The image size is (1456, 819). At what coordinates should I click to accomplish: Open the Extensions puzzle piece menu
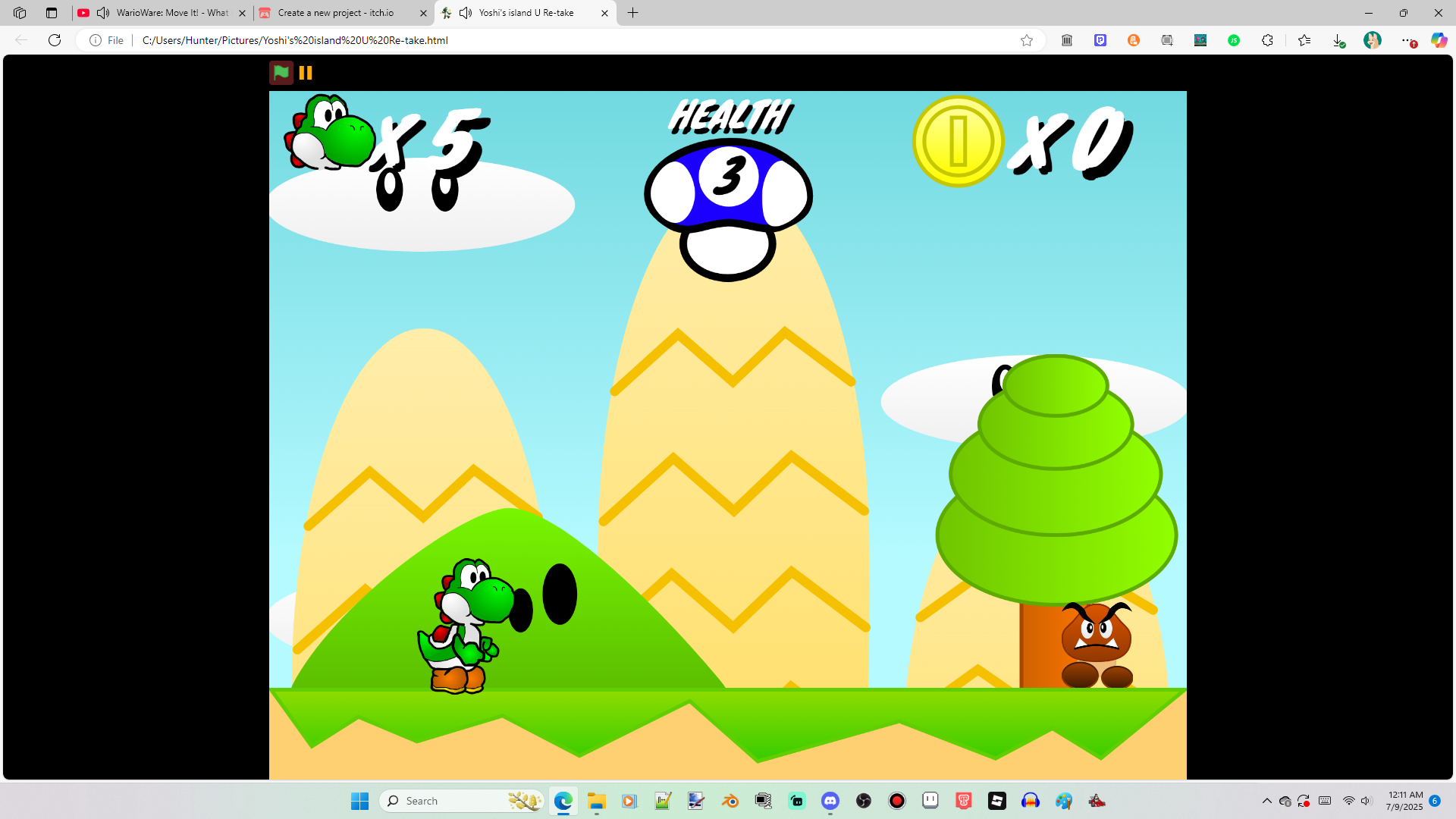[x=1267, y=40]
